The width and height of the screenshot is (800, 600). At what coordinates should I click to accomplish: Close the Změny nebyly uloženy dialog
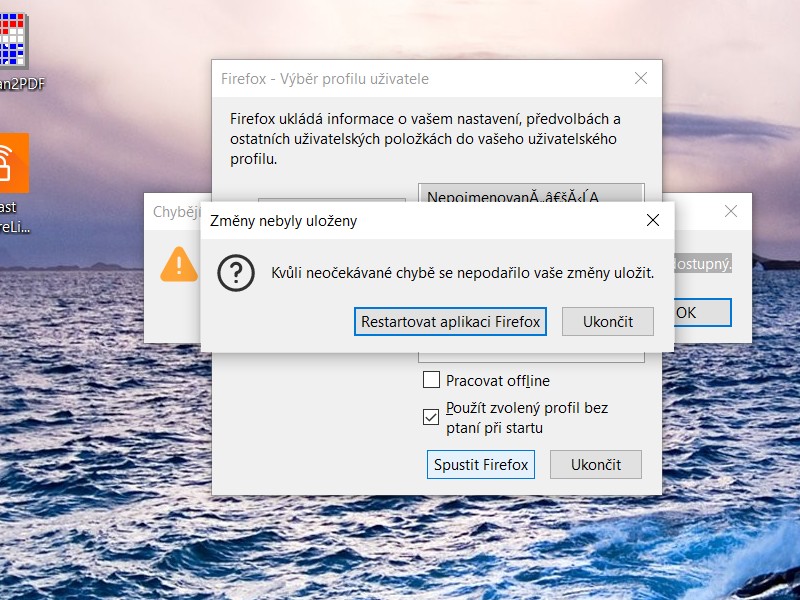tap(653, 220)
